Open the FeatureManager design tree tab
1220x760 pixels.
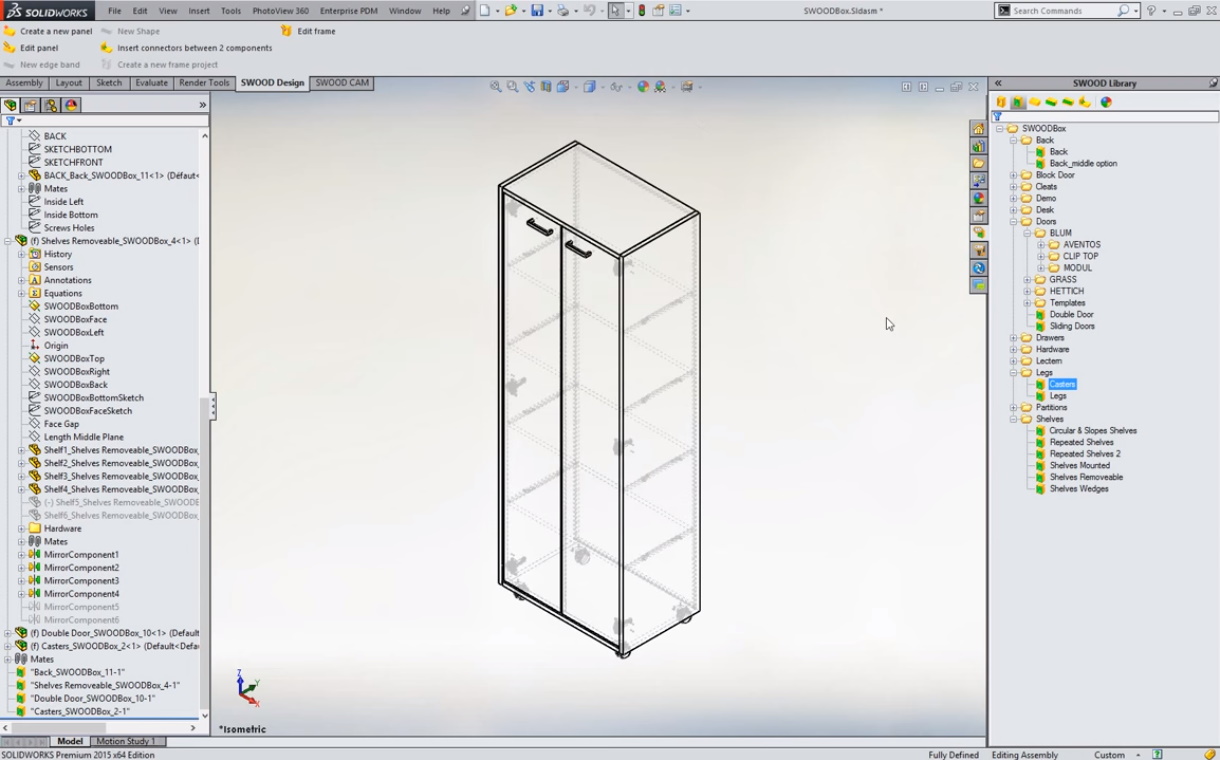click(11, 105)
